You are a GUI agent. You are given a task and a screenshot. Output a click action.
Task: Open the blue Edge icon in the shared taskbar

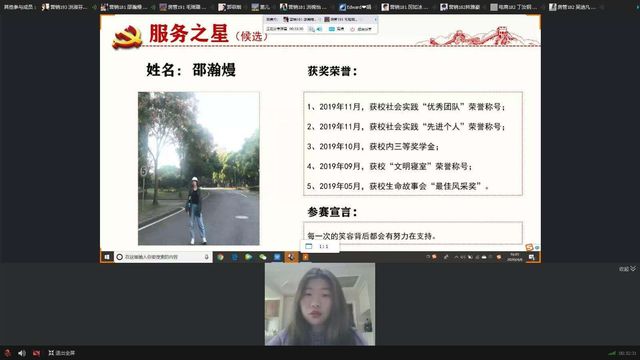(235, 257)
